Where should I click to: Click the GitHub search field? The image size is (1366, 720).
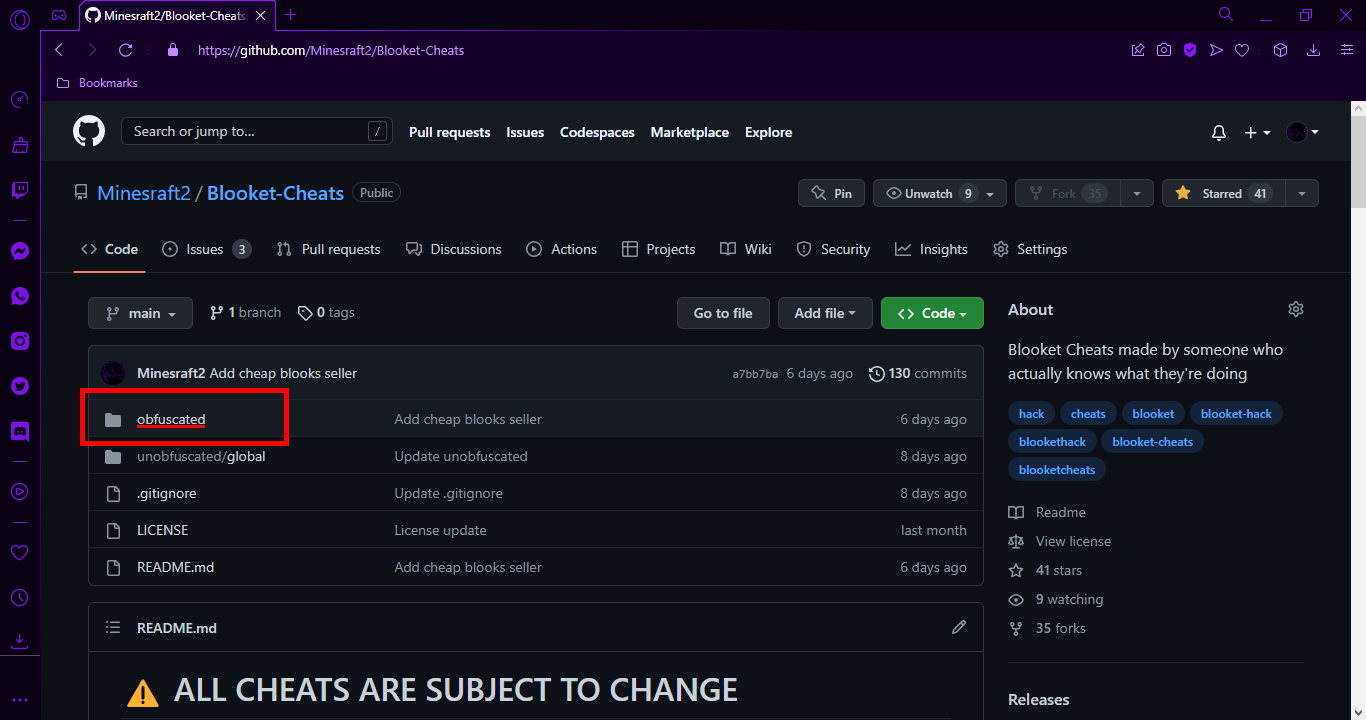tap(255, 131)
